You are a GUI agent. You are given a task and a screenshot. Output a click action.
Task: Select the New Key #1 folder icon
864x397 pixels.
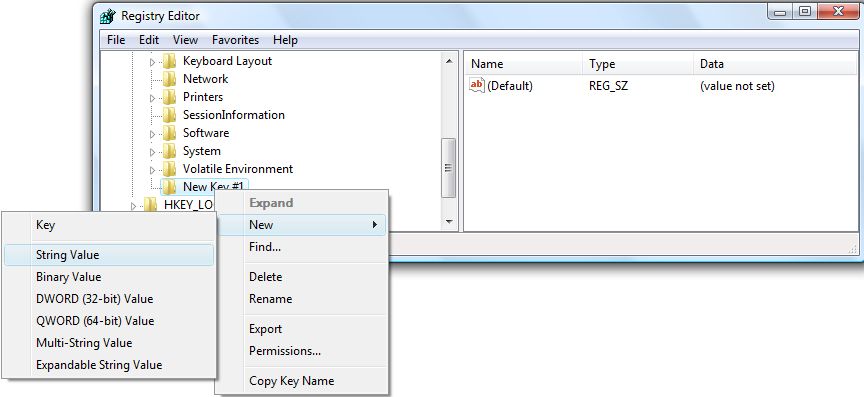[x=169, y=186]
